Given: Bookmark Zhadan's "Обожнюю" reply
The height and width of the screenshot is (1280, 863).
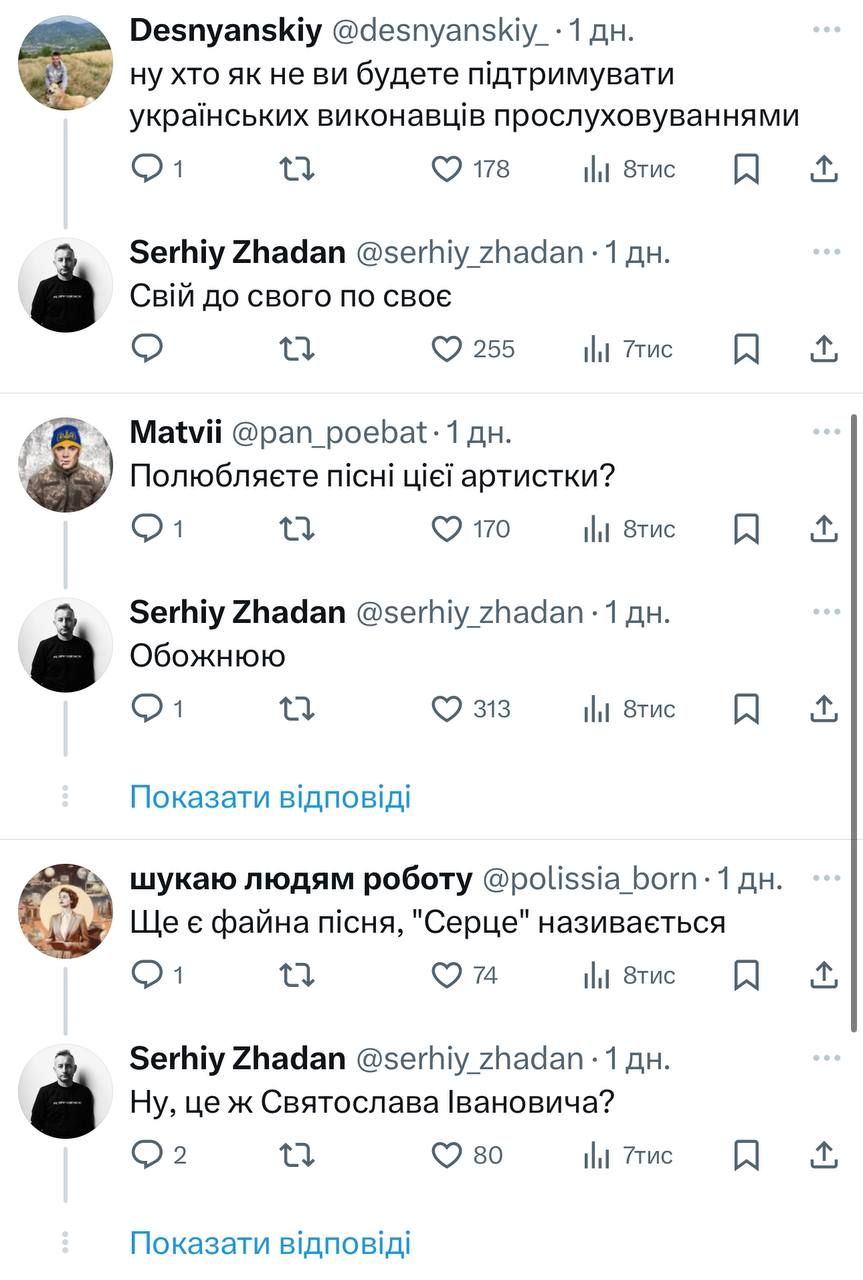Looking at the screenshot, I should [746, 709].
